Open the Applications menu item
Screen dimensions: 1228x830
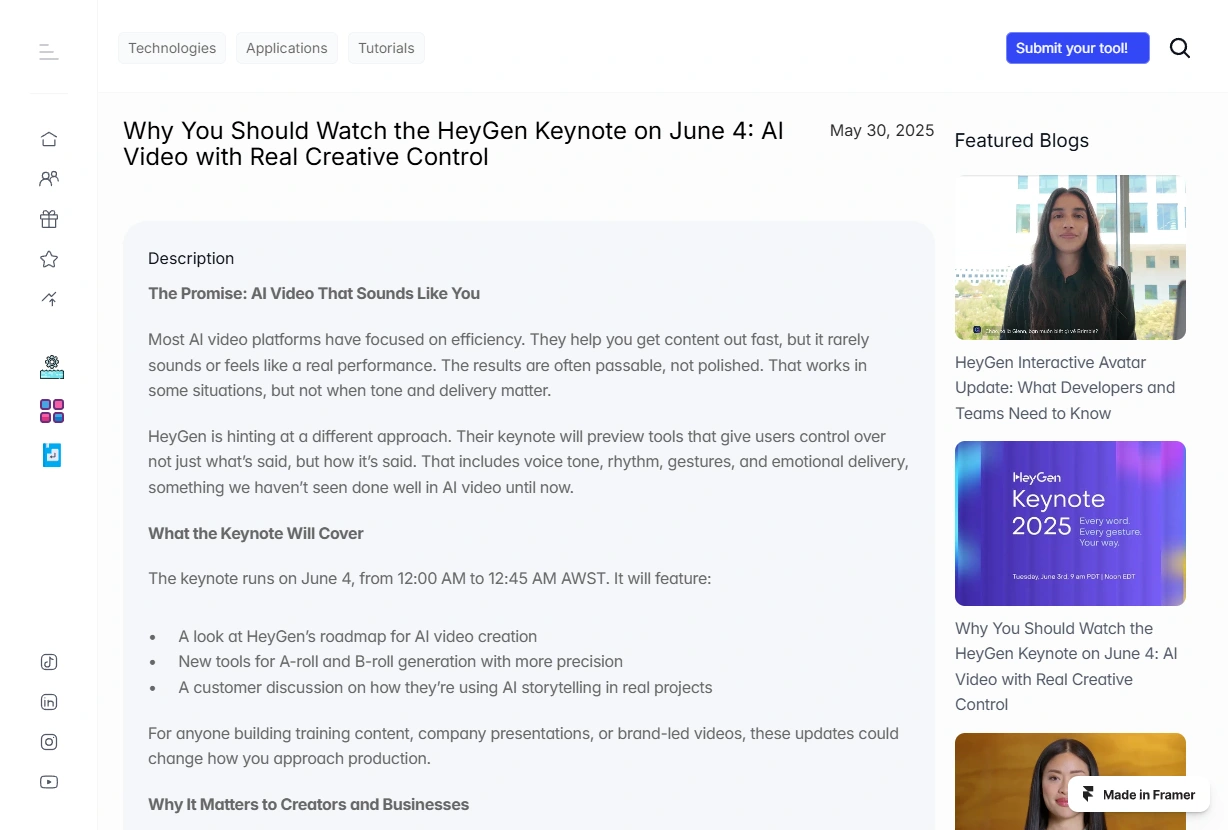287,48
